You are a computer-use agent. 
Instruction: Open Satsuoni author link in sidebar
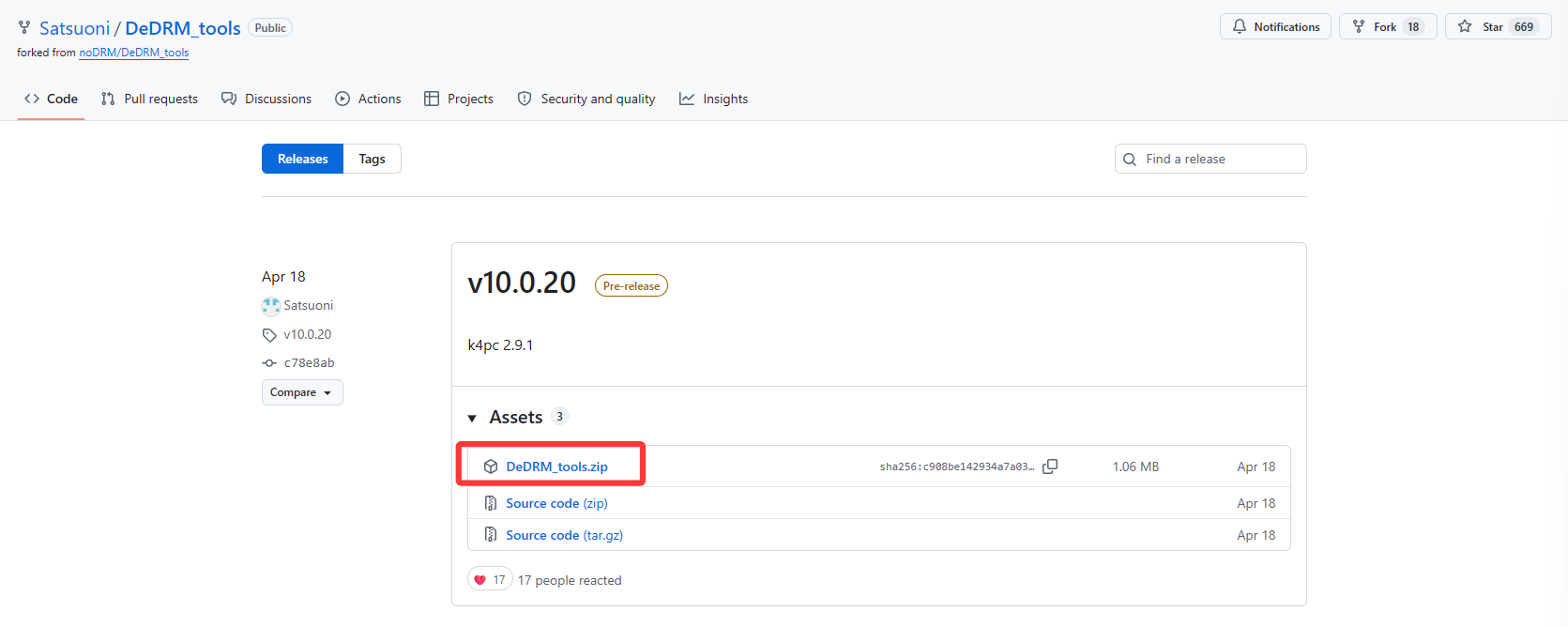309,306
